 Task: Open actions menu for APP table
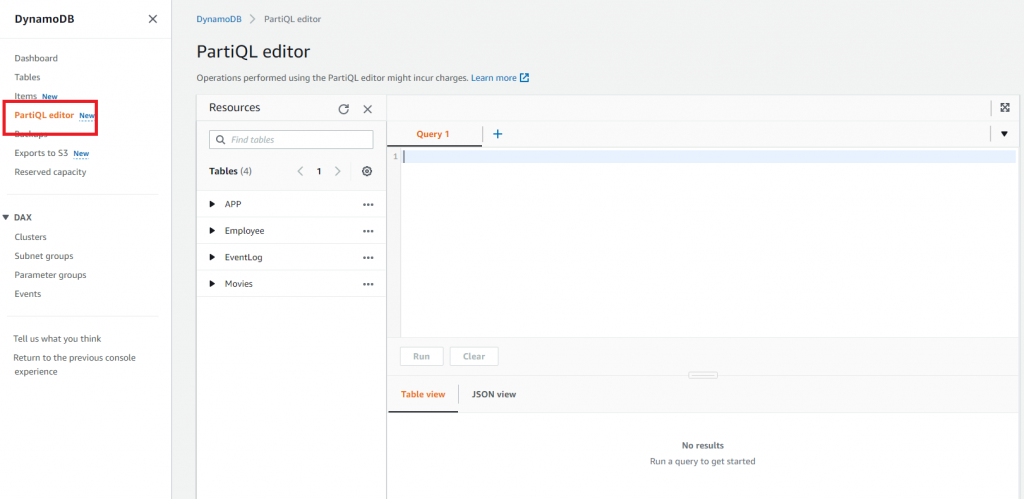click(x=368, y=204)
